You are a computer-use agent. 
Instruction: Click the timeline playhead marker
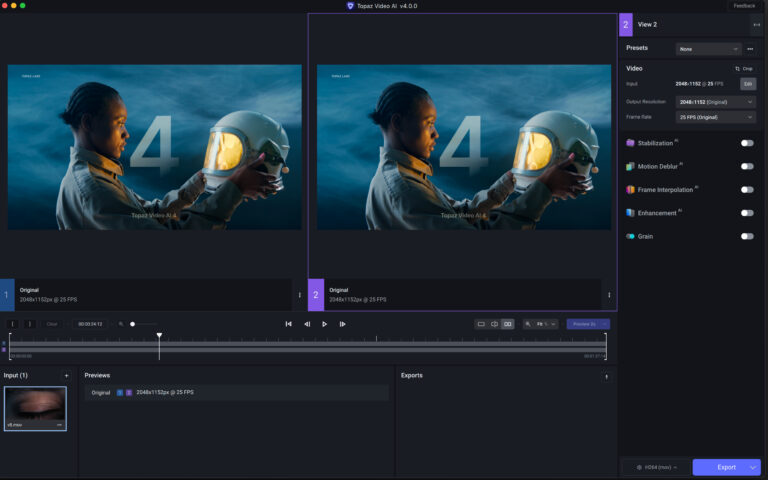pyautogui.click(x=159, y=336)
